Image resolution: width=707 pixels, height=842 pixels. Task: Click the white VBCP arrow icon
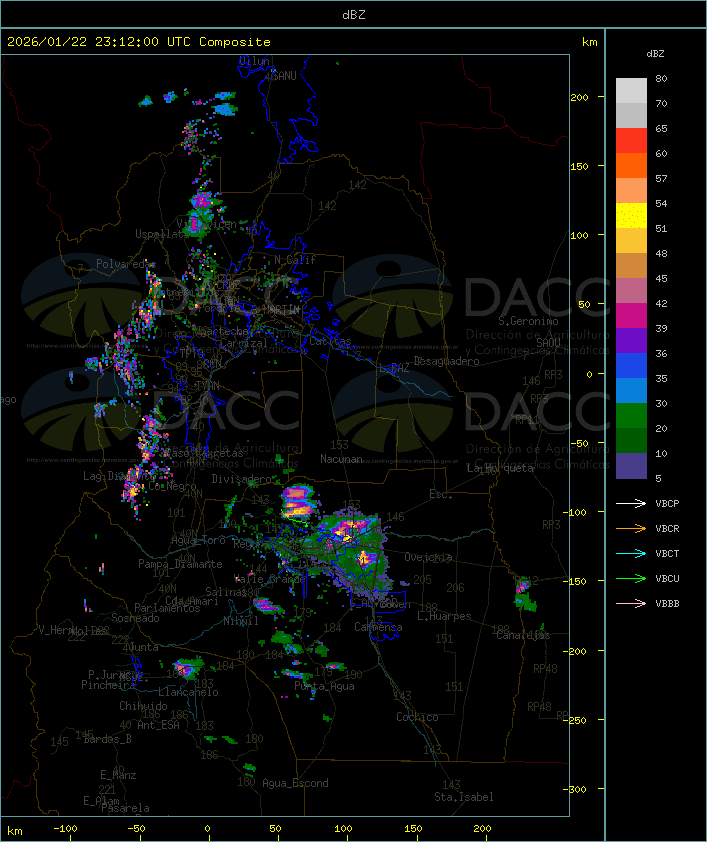pyautogui.click(x=631, y=503)
